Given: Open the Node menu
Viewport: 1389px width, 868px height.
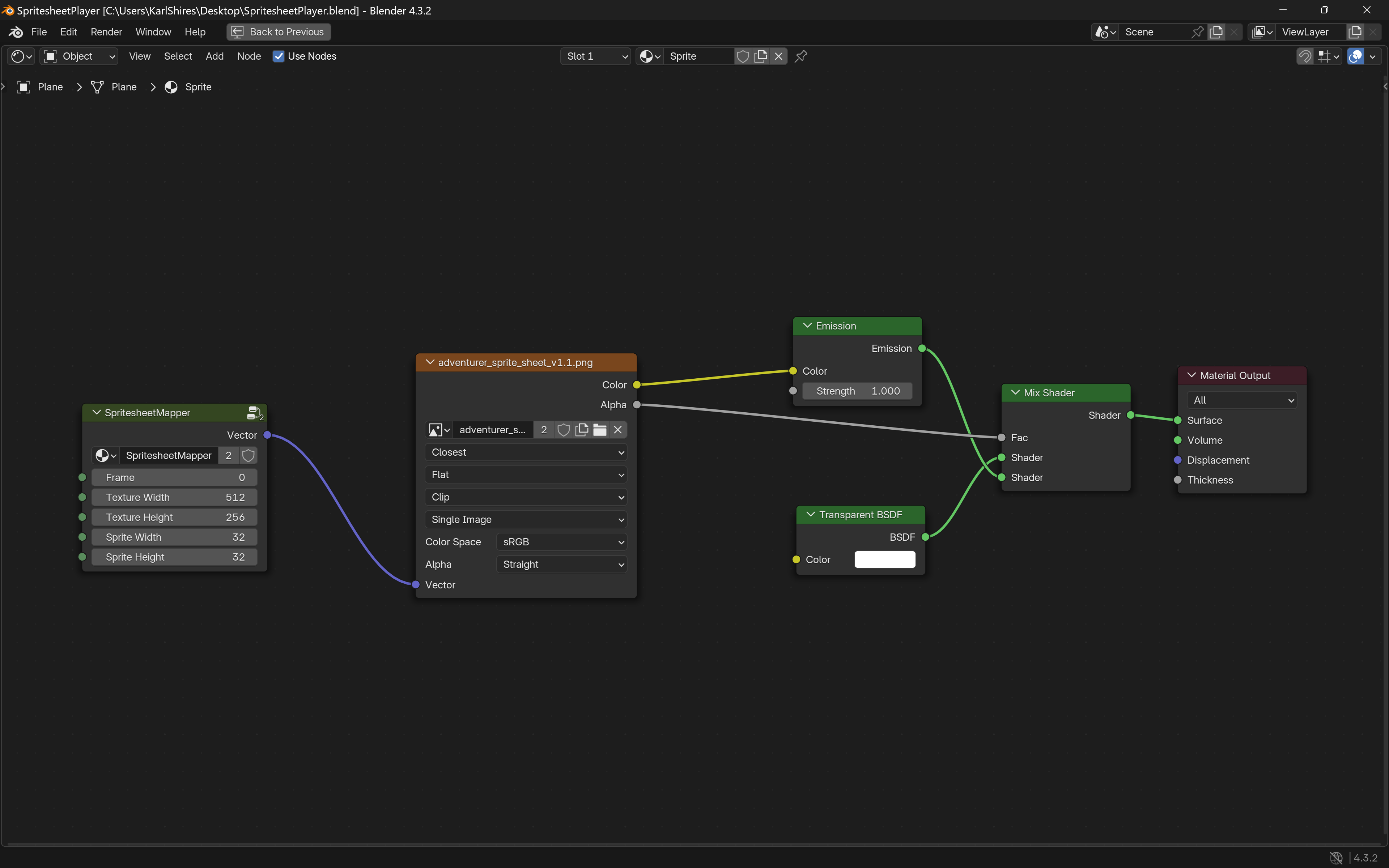Looking at the screenshot, I should [x=249, y=56].
